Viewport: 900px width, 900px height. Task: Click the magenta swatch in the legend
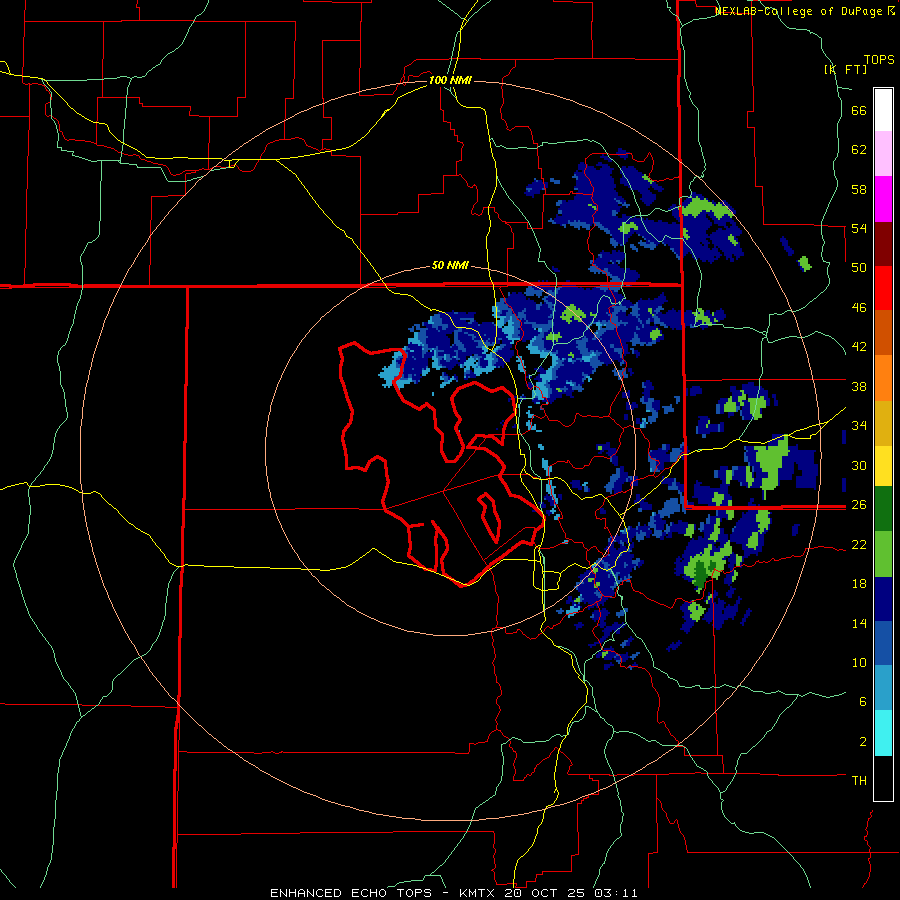pyautogui.click(x=883, y=199)
